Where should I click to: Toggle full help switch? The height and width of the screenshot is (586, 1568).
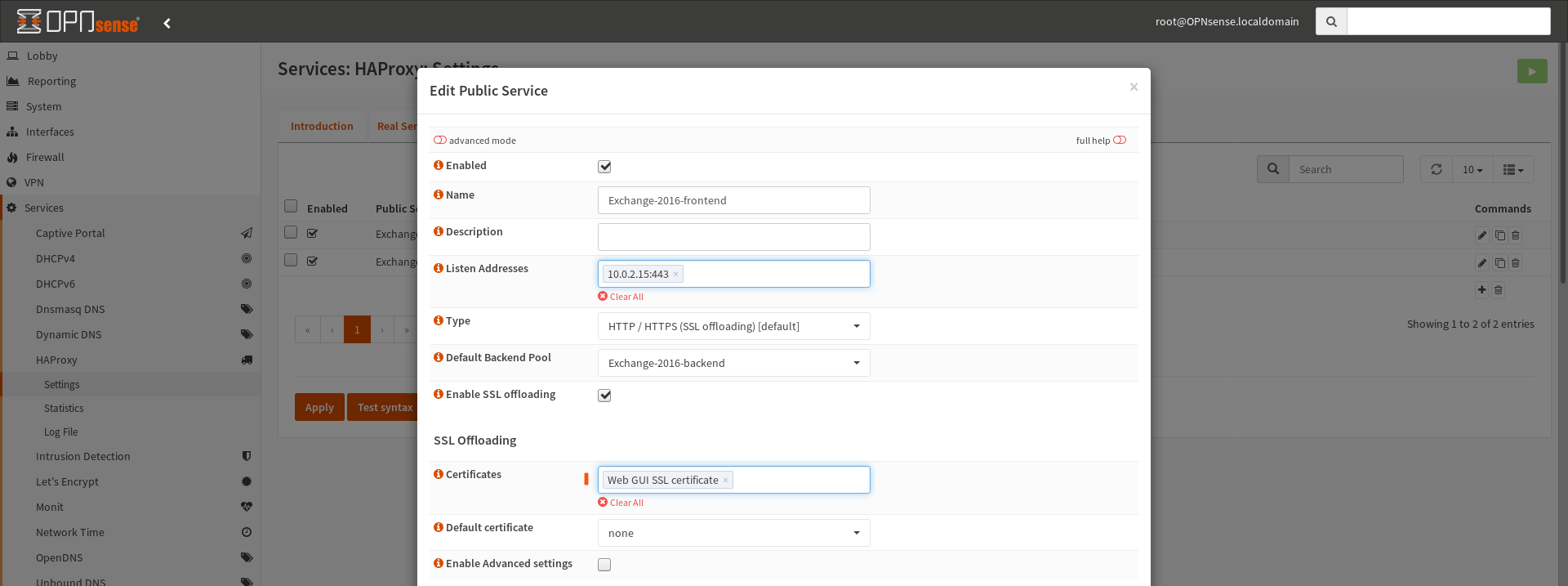click(1120, 140)
